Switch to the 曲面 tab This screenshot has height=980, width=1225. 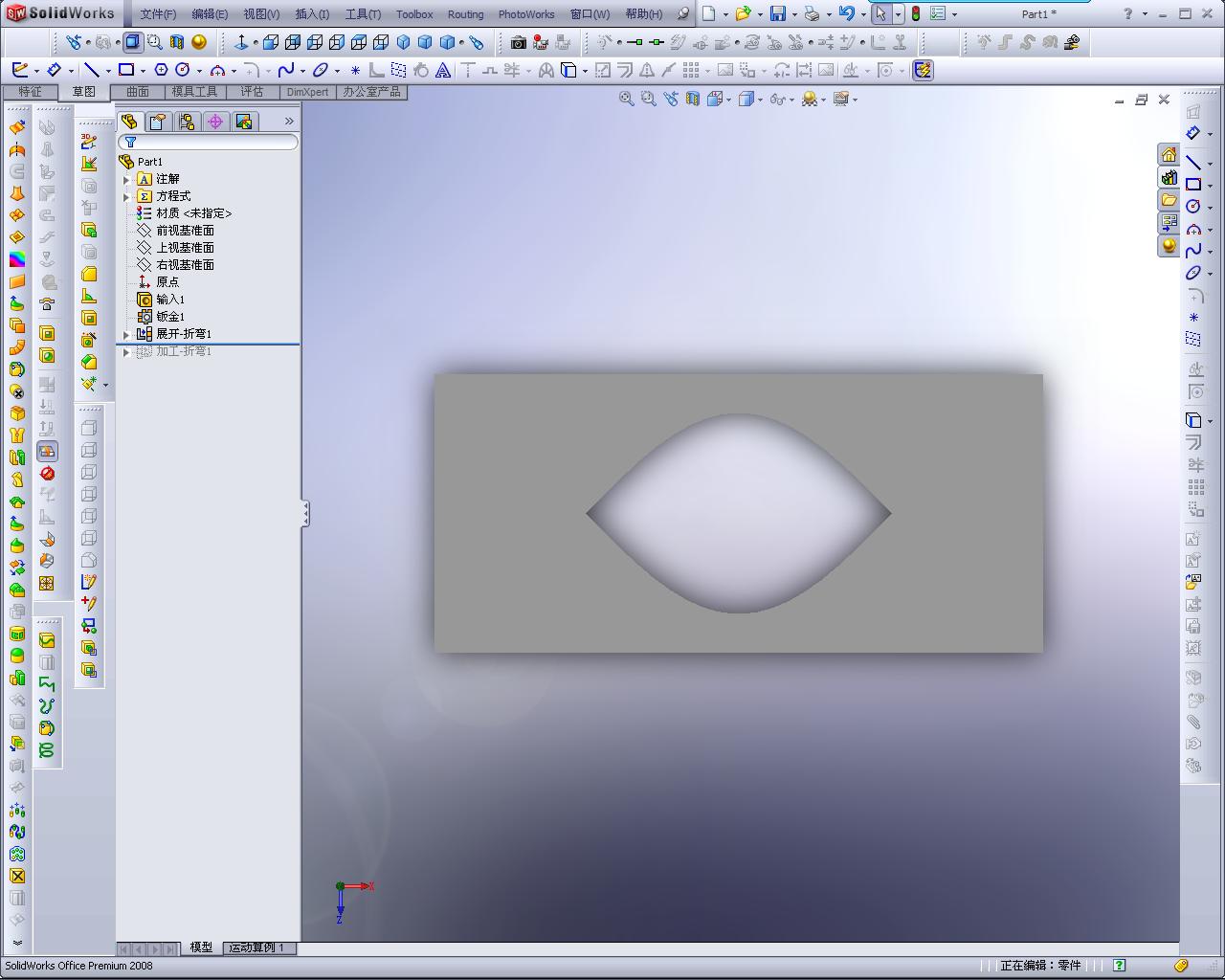click(x=138, y=92)
